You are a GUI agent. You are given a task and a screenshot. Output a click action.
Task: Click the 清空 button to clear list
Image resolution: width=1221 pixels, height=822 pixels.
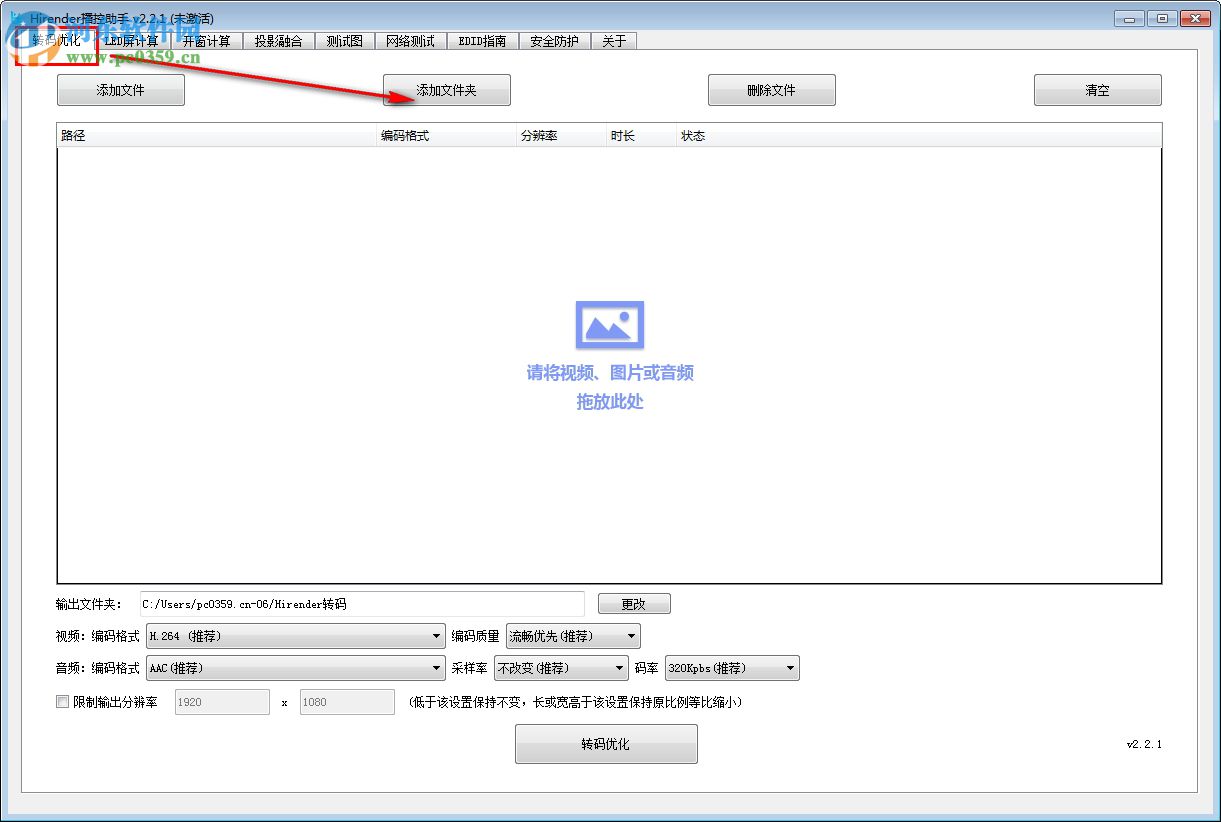tap(1097, 89)
